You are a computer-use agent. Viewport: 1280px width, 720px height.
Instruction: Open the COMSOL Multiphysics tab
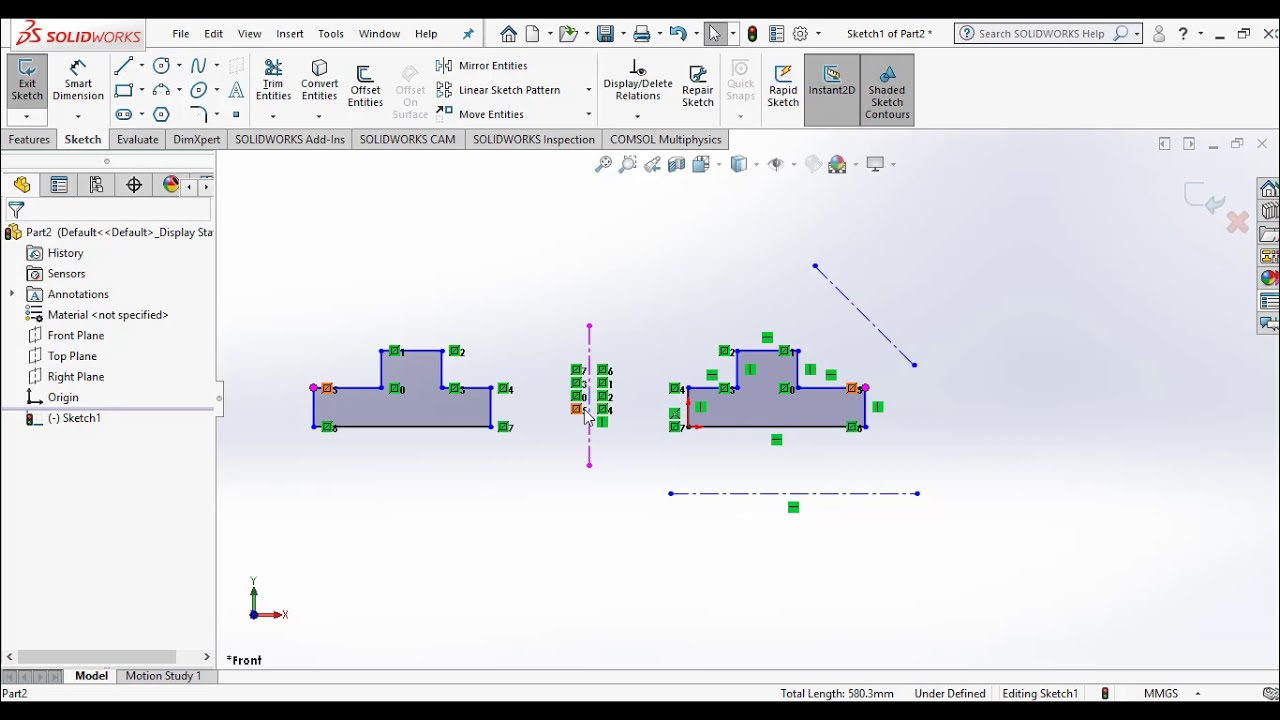click(665, 140)
